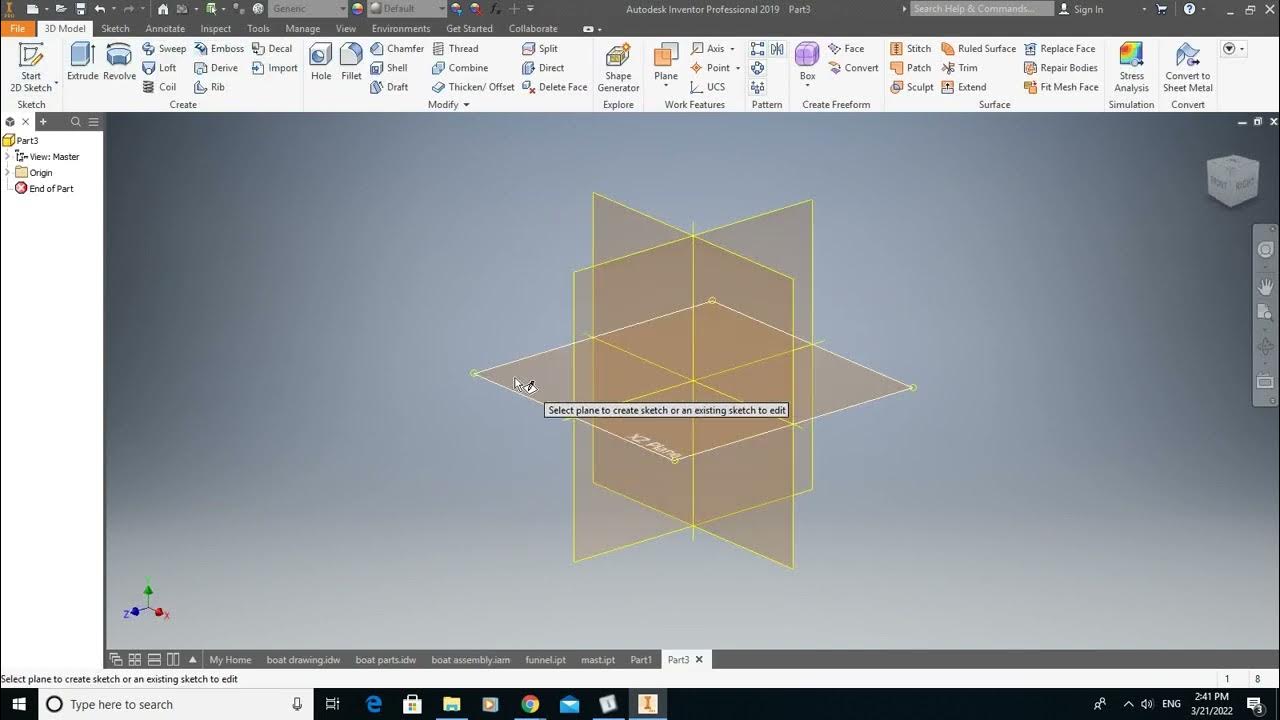Click the Import tool
This screenshot has height=720, width=1280.
275,68
